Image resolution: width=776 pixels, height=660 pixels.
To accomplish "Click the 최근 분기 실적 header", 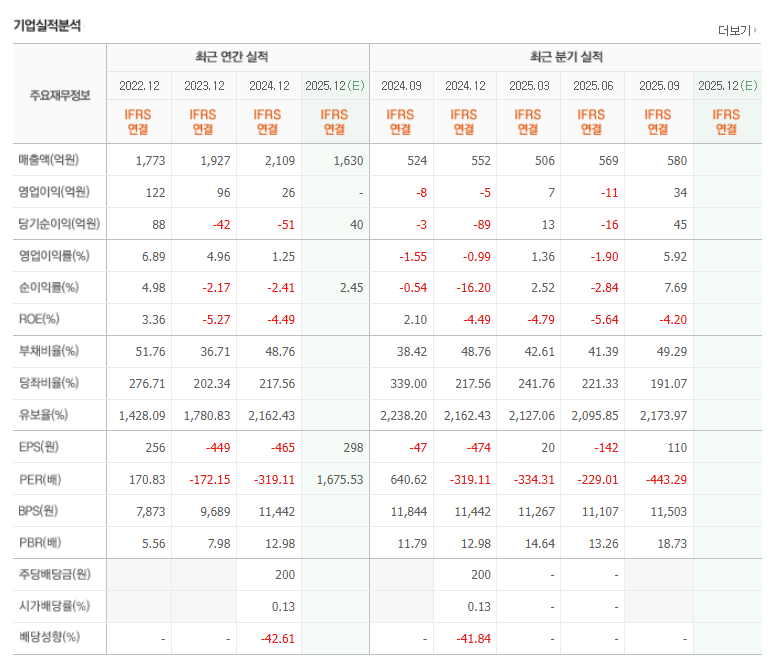I will (x=566, y=57).
